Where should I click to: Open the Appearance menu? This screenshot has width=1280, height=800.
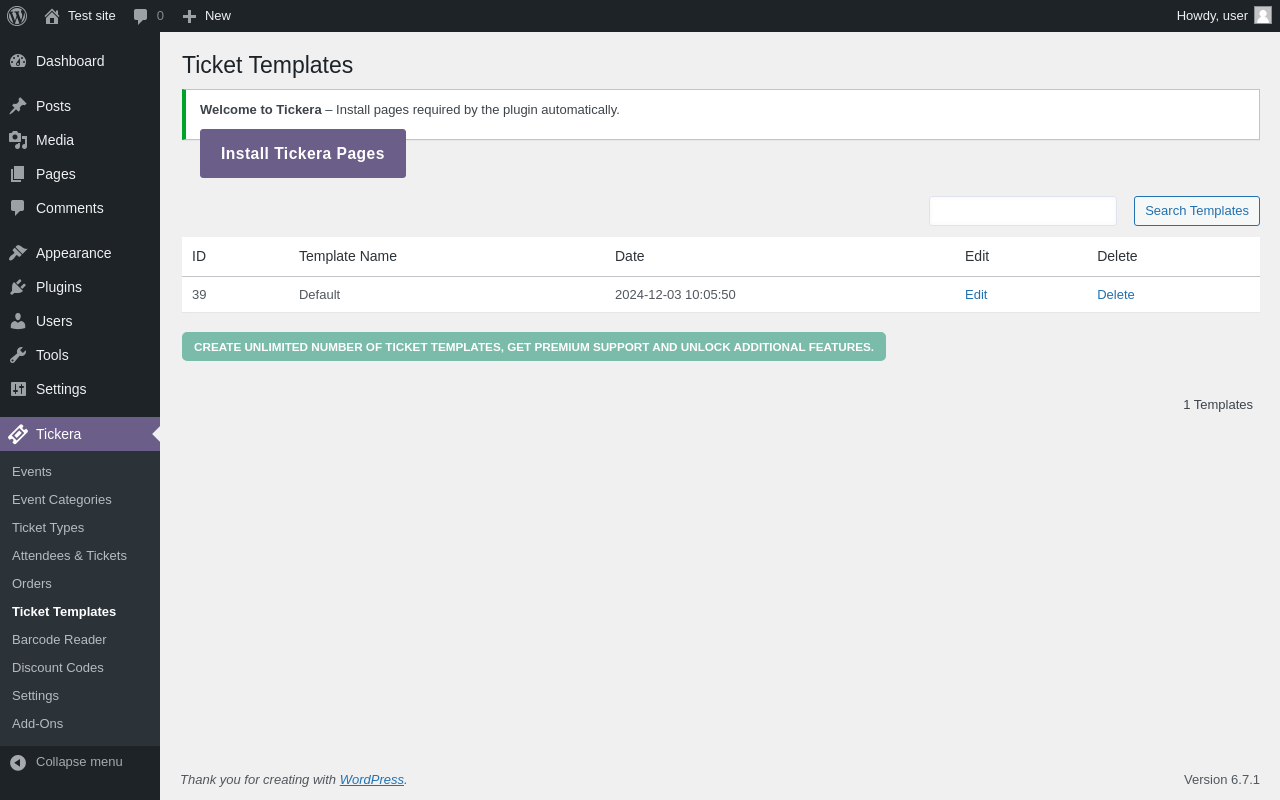tap(73, 253)
